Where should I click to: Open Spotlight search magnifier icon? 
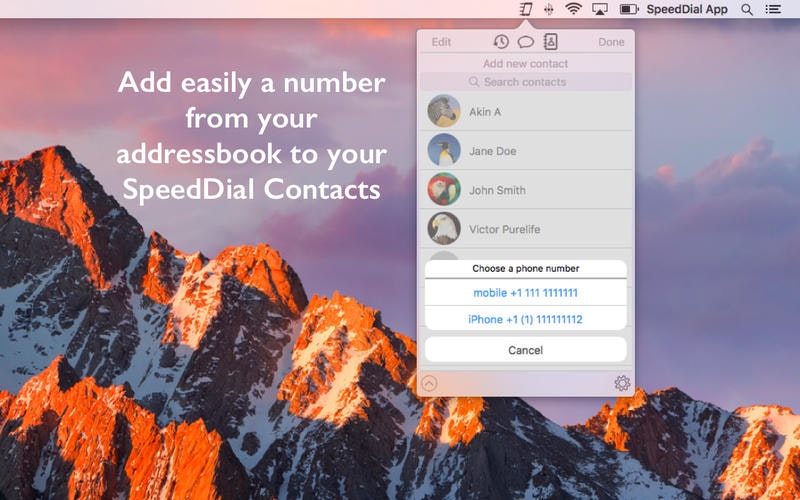click(x=747, y=9)
